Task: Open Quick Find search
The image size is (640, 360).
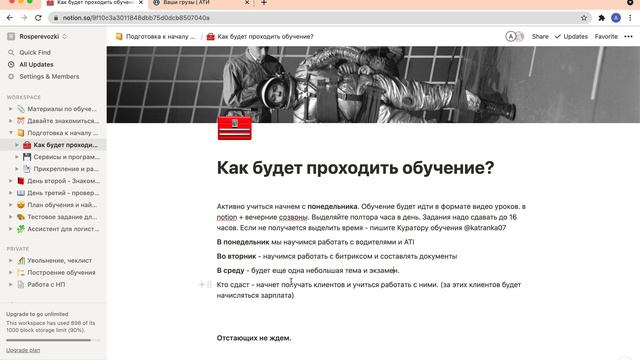Action: [x=35, y=52]
